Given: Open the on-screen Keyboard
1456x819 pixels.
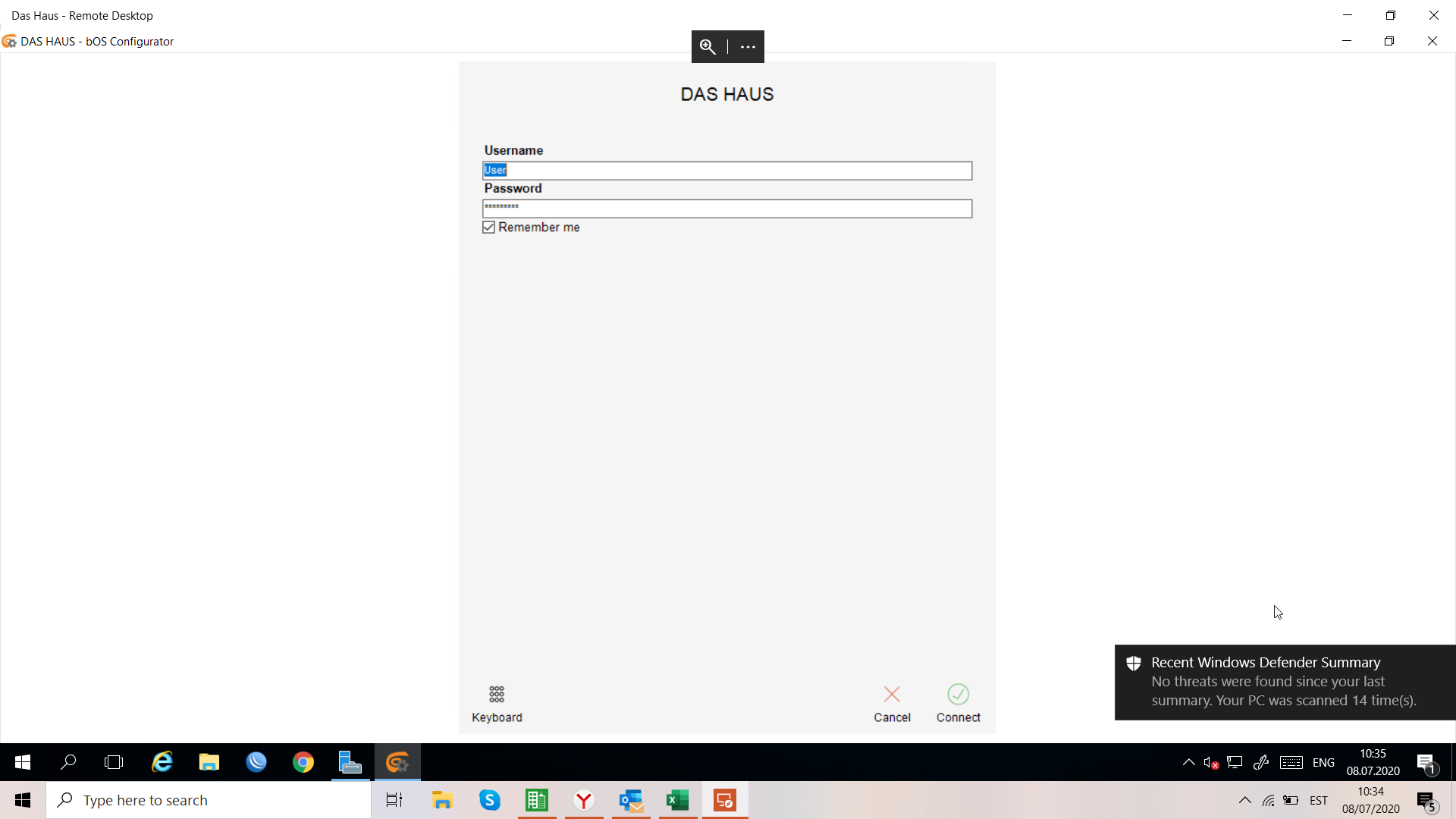Looking at the screenshot, I should [497, 703].
